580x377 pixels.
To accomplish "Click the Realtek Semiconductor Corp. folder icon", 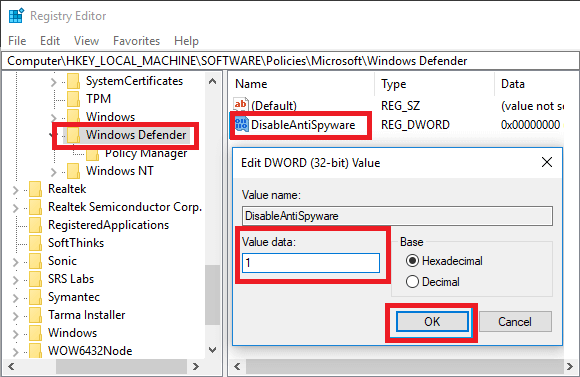I will click(36, 207).
